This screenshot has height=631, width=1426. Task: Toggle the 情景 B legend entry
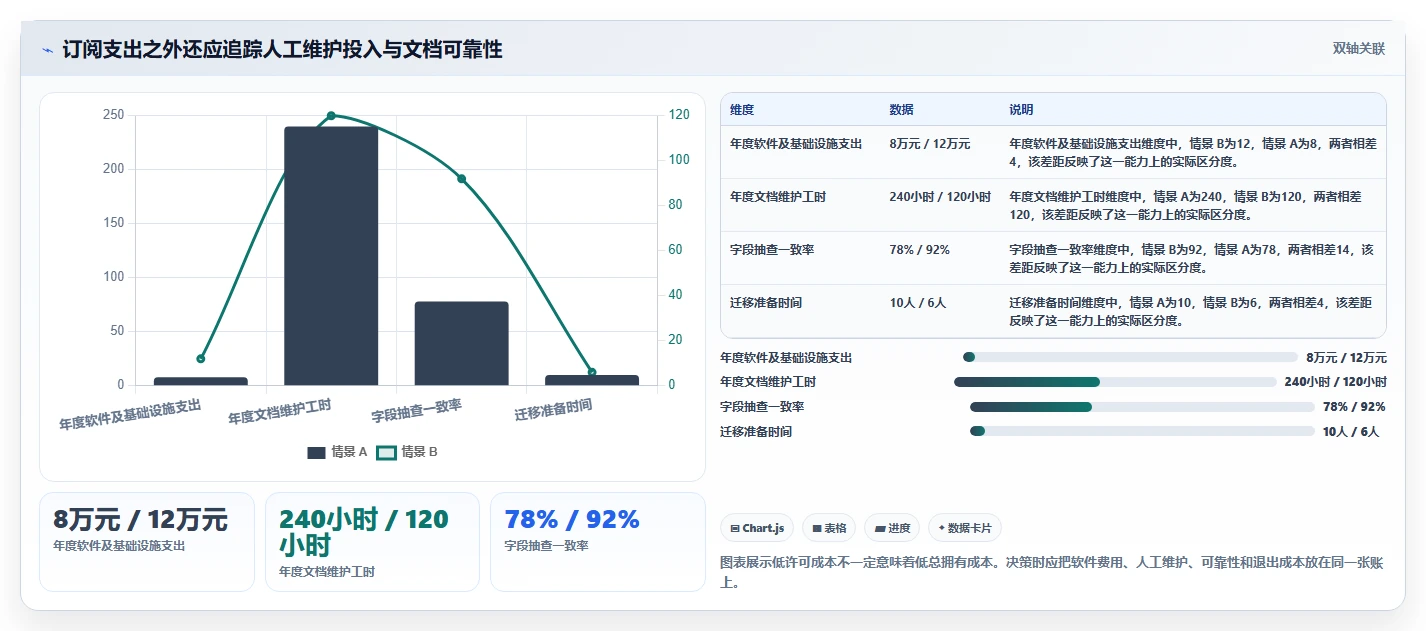(x=407, y=452)
